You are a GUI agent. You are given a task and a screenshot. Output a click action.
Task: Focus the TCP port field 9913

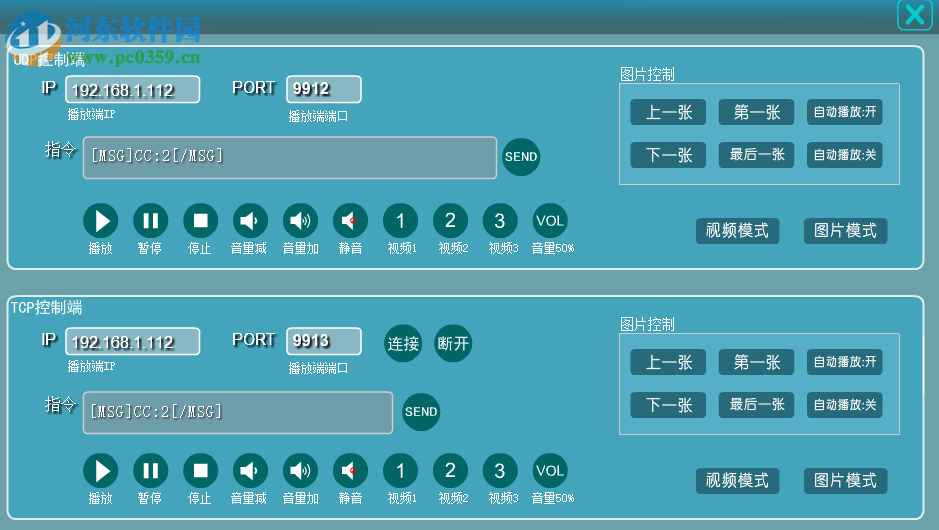pyautogui.click(x=323, y=342)
